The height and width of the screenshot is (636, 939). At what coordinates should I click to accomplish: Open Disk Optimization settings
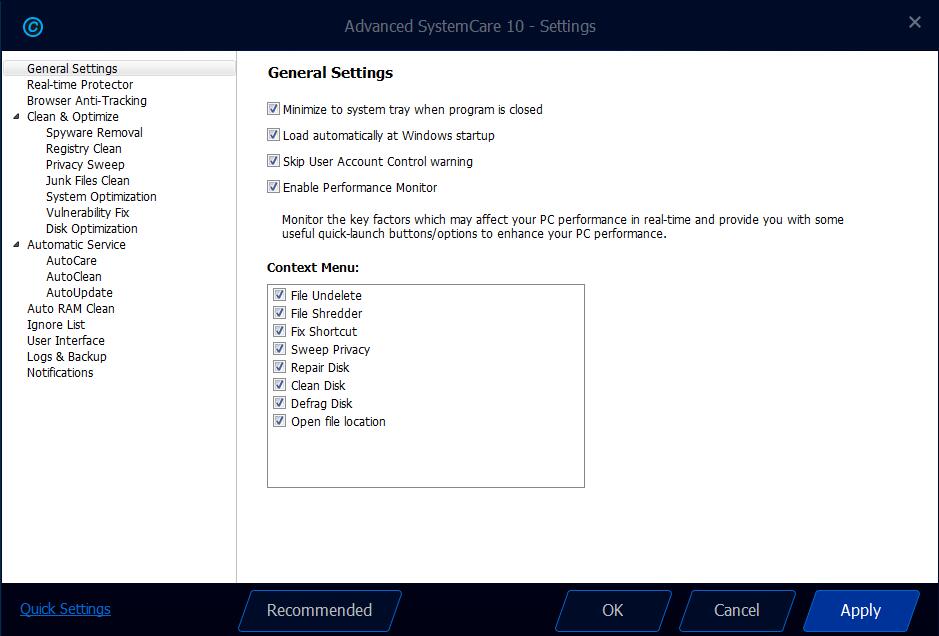[92, 228]
